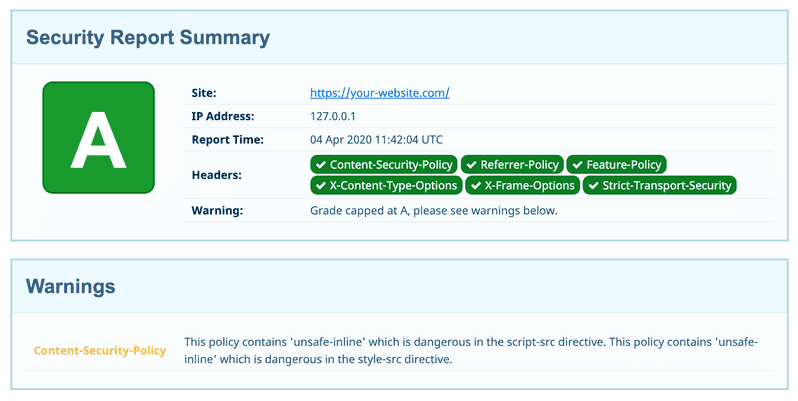Select the X-Frame-Options header badge
798x401 pixels.
point(529,185)
